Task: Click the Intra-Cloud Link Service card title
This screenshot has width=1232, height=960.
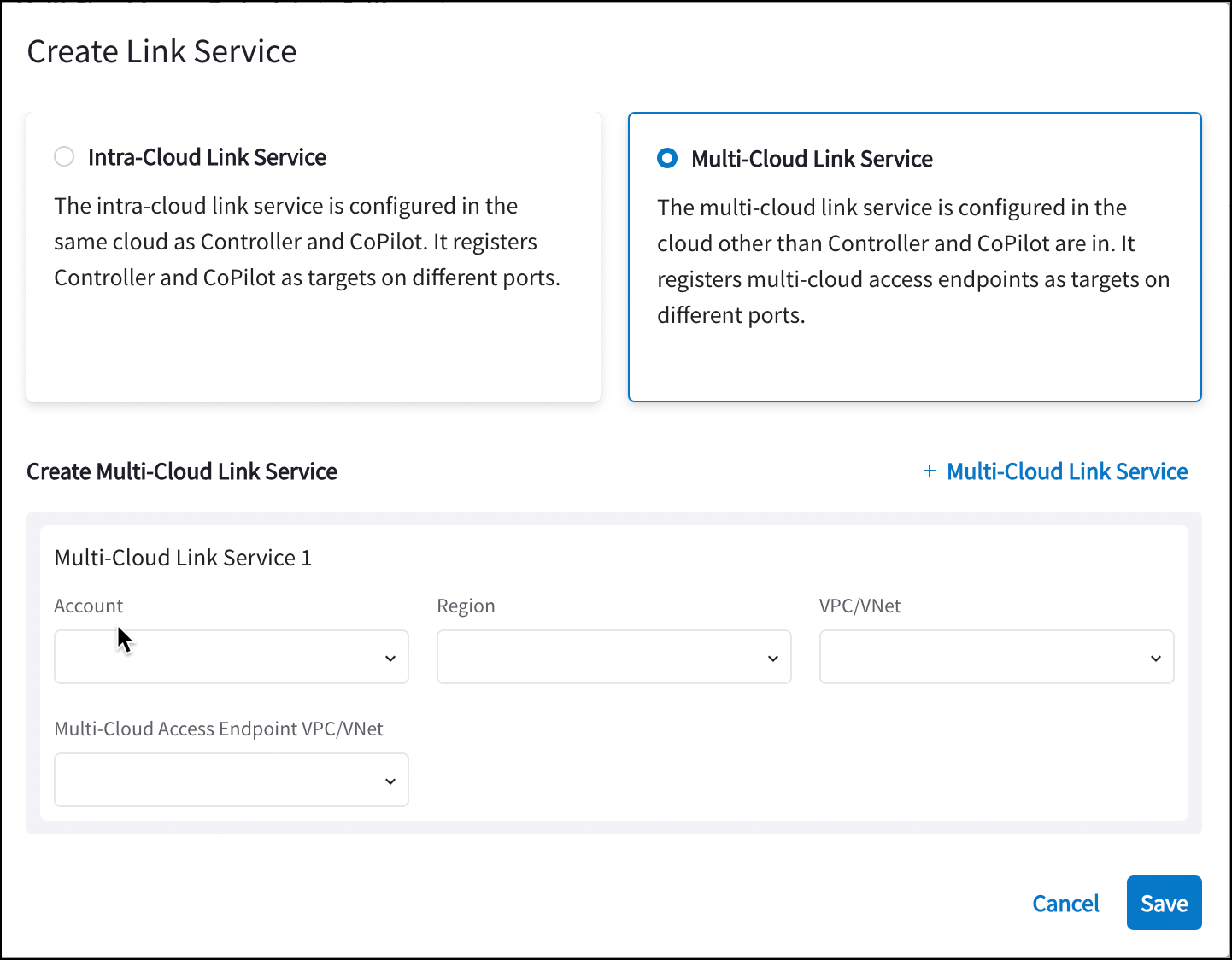Action: pyautogui.click(x=207, y=157)
